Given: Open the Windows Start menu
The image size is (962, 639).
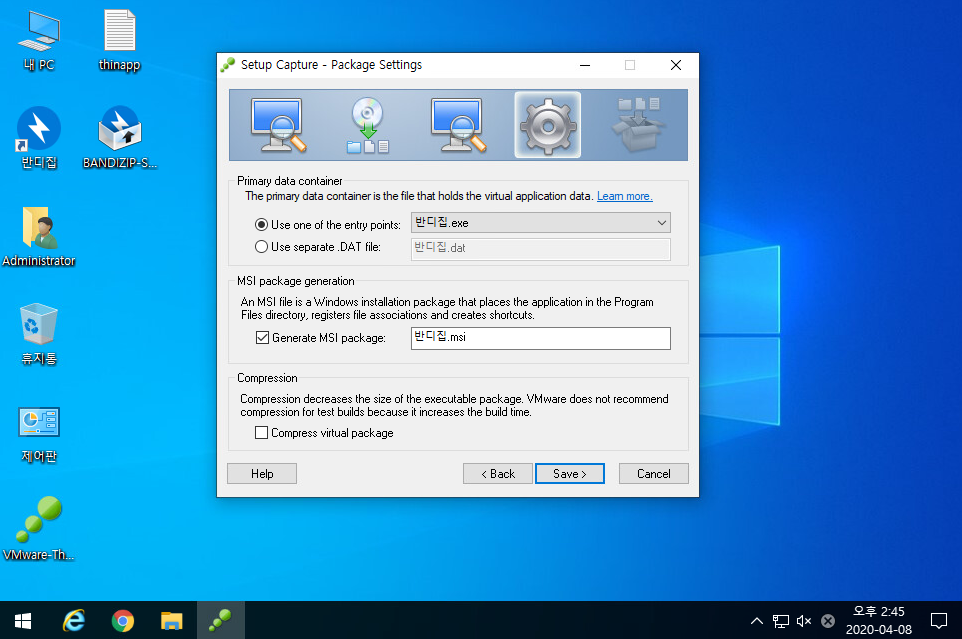Looking at the screenshot, I should coord(23,621).
